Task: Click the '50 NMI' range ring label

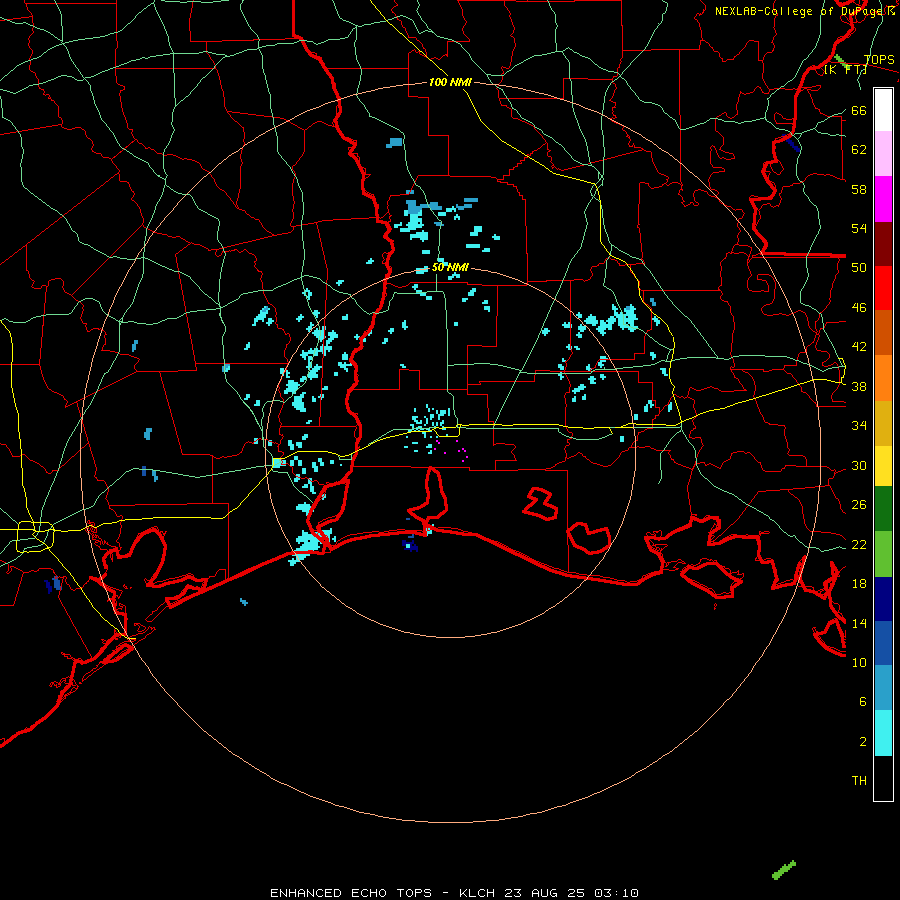Action: coord(450,268)
